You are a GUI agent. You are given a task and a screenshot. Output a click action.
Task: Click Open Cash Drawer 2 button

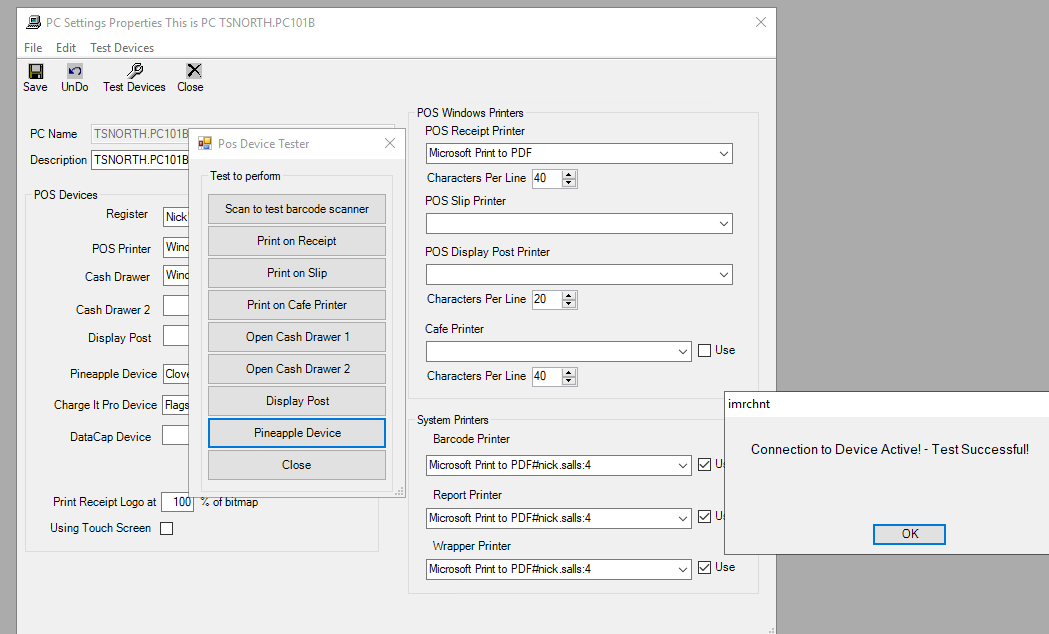[297, 369]
